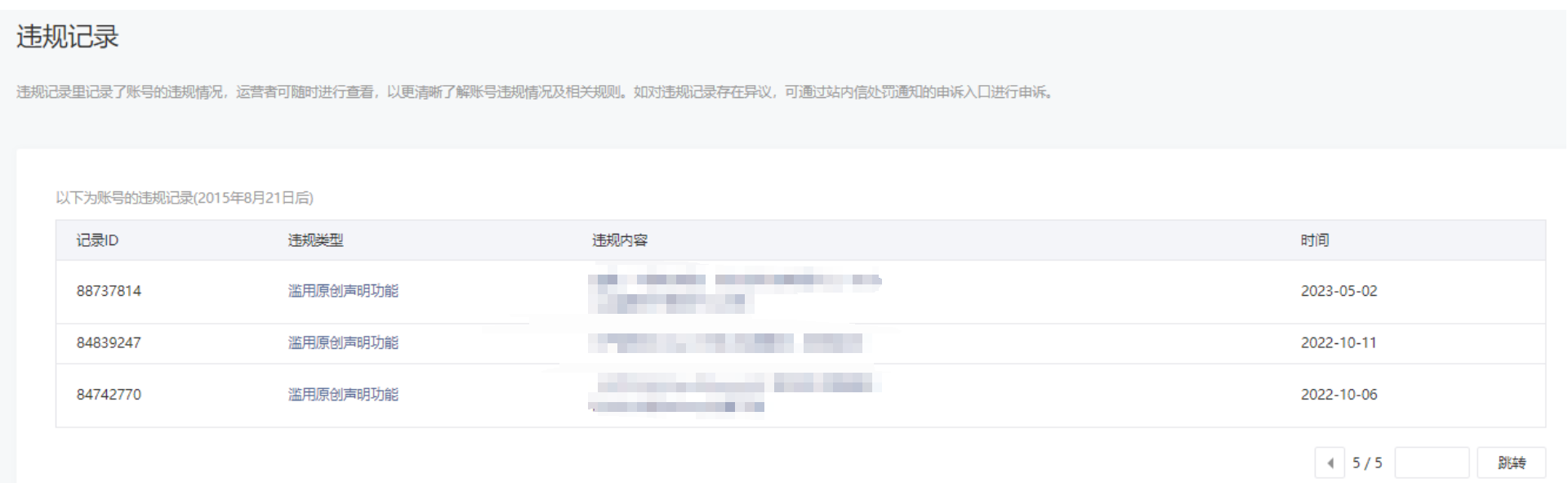This screenshot has height=483, width=1568.
Task: Select record ID 84742770
Action: [x=109, y=394]
